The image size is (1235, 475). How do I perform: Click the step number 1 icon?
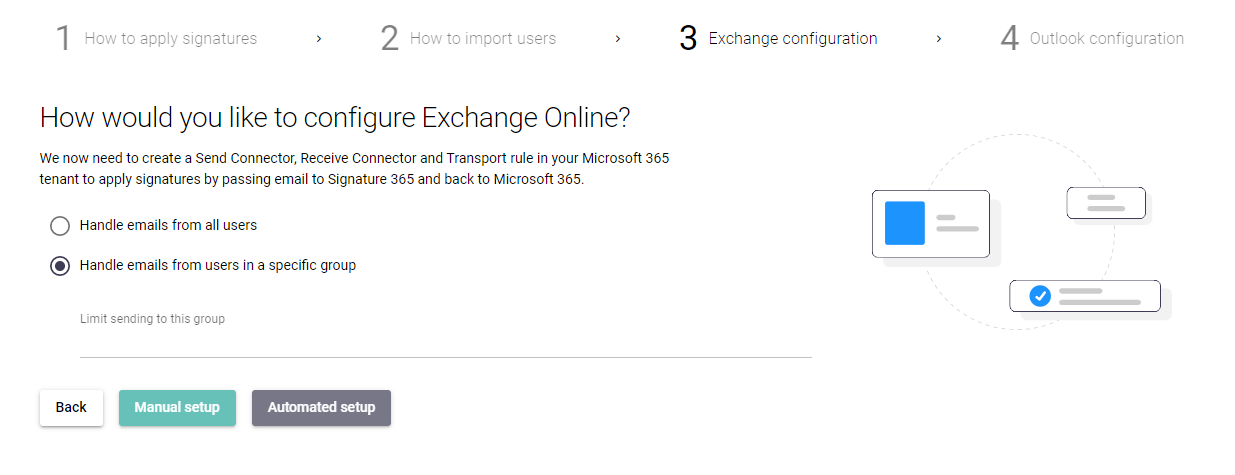[x=63, y=39]
